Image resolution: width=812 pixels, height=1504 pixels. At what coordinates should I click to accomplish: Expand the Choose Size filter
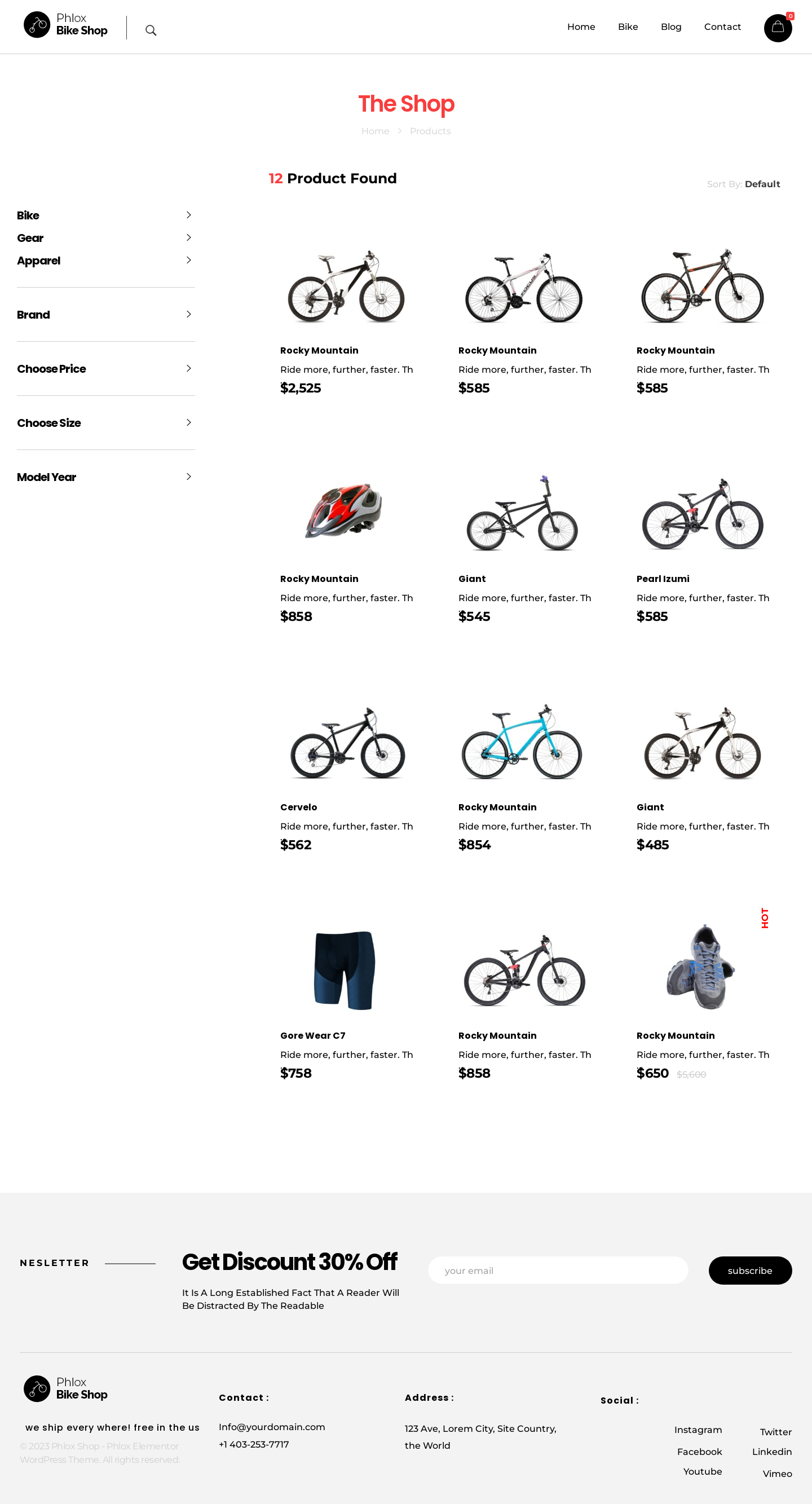tap(188, 423)
